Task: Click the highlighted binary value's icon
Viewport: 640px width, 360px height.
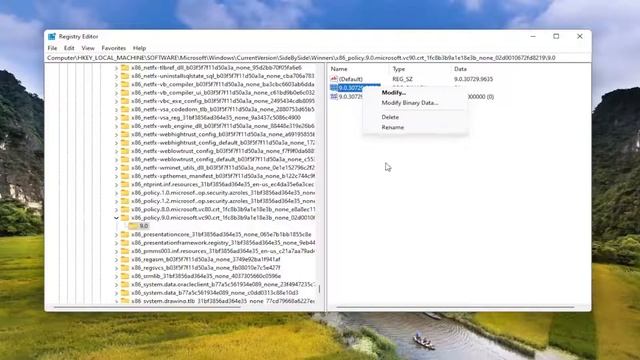Action: pos(334,88)
